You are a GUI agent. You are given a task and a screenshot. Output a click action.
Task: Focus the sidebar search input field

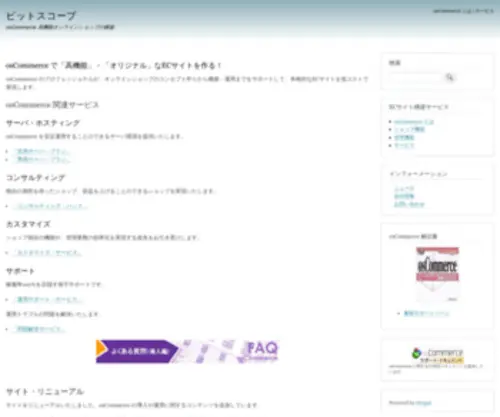pos(415,78)
